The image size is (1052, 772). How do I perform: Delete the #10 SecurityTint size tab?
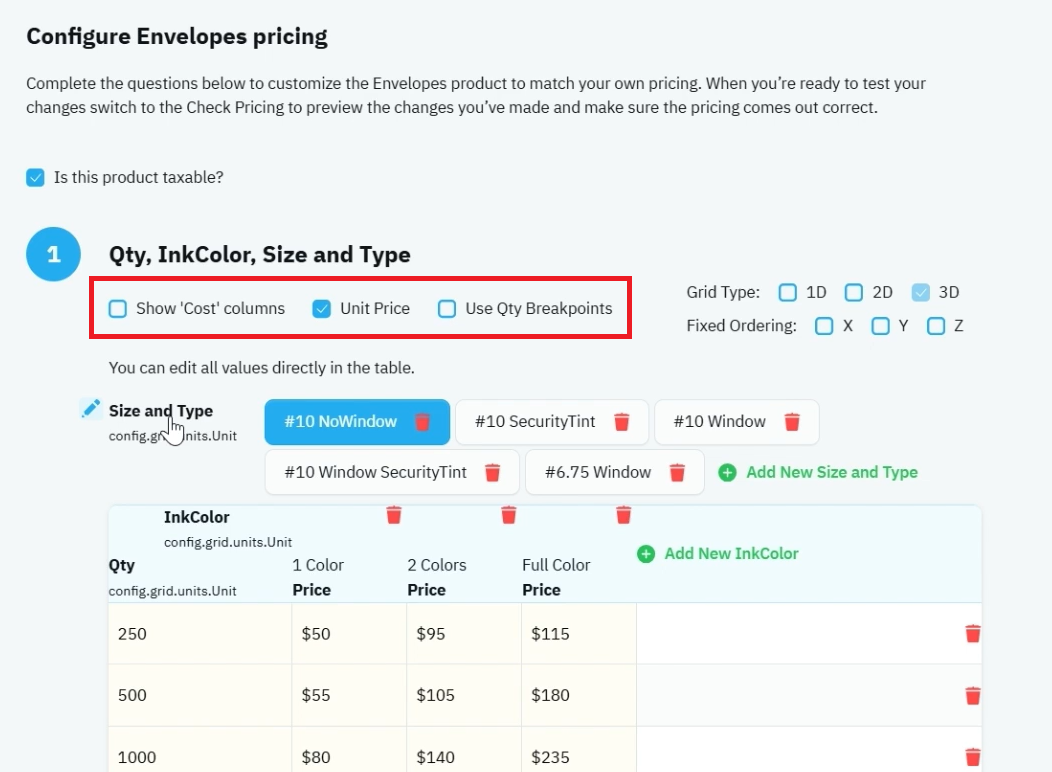[x=622, y=422]
